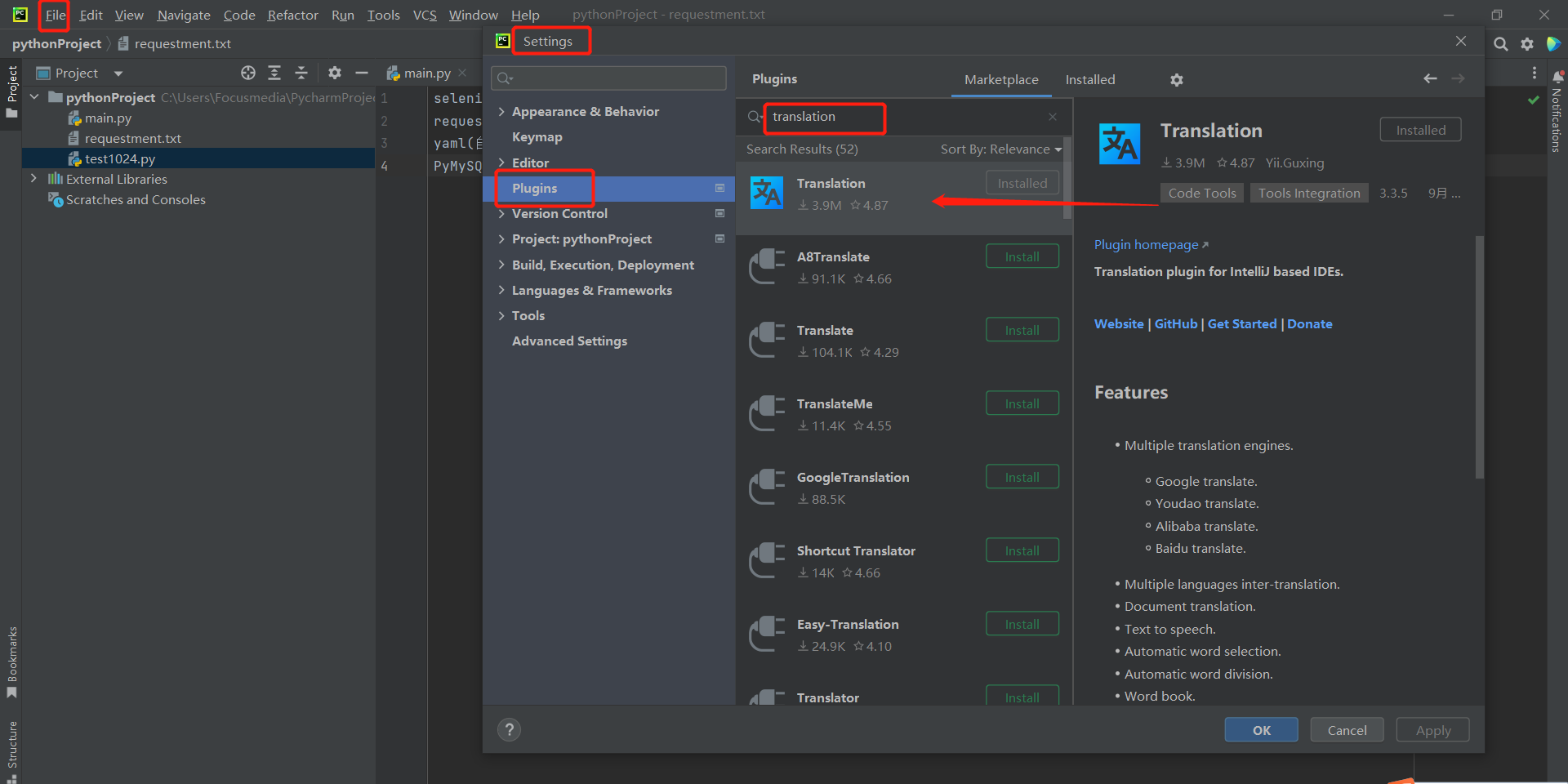Expand all in Project tool window
Screen dimensions: 1568x784
tap(274, 73)
